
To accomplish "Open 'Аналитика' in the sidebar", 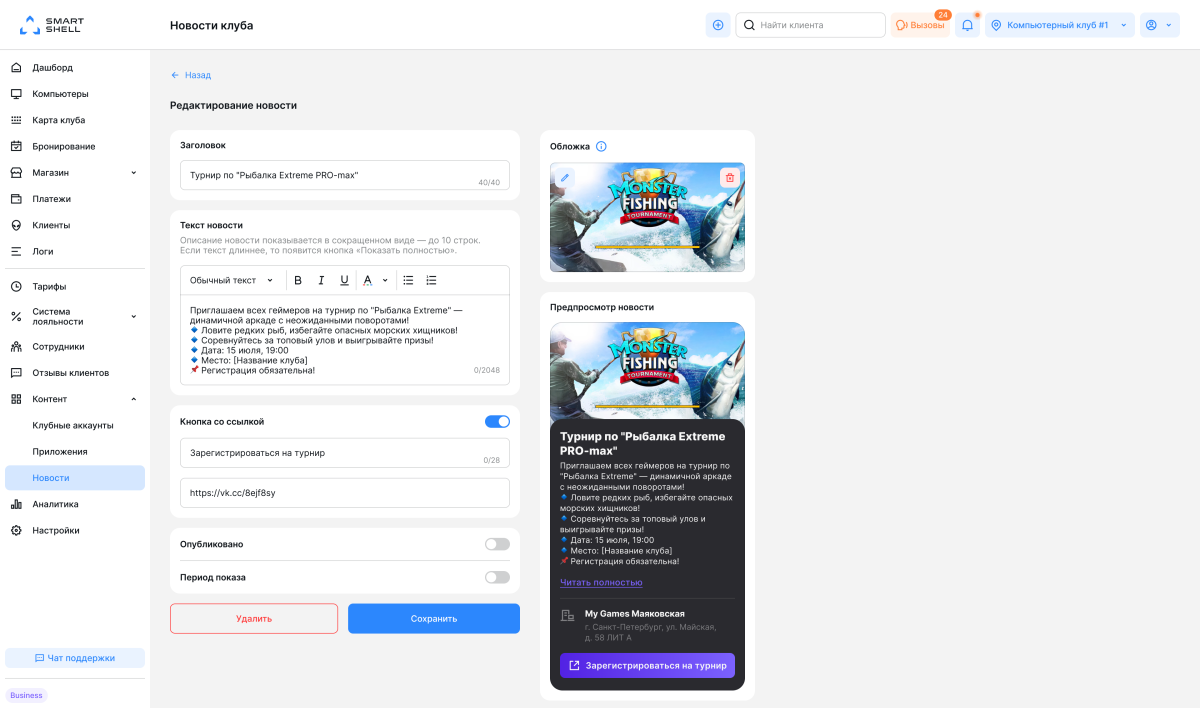I will click(x=55, y=504).
